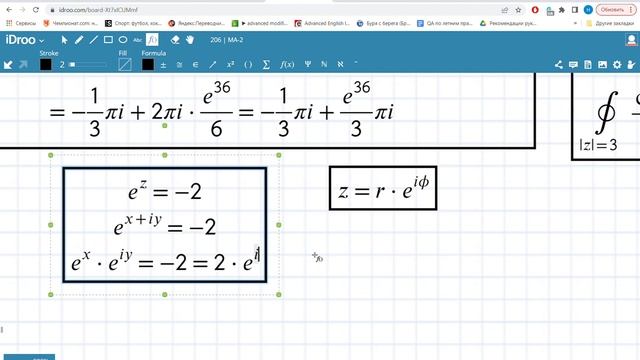Open the approximately-equal relations formula group
640x360 pixels.
(x=179, y=64)
